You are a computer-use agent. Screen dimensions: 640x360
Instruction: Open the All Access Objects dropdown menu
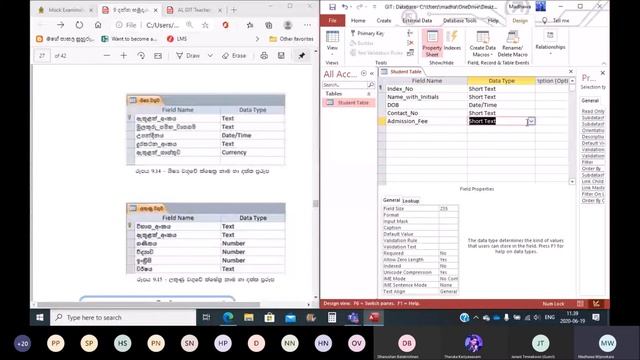point(363,73)
